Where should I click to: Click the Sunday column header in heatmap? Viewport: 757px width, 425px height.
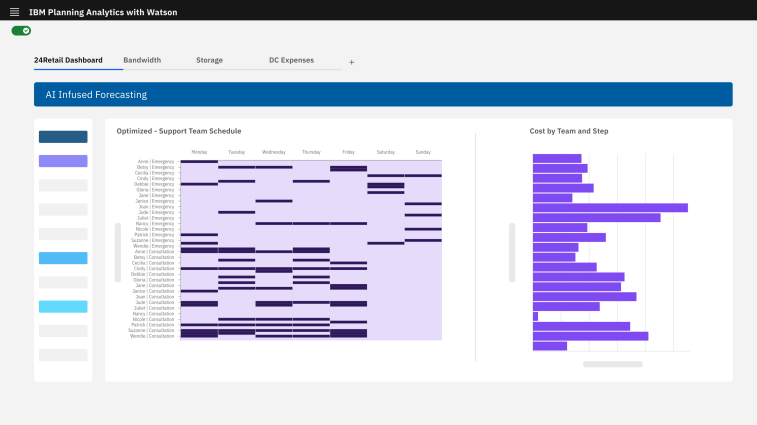423,152
